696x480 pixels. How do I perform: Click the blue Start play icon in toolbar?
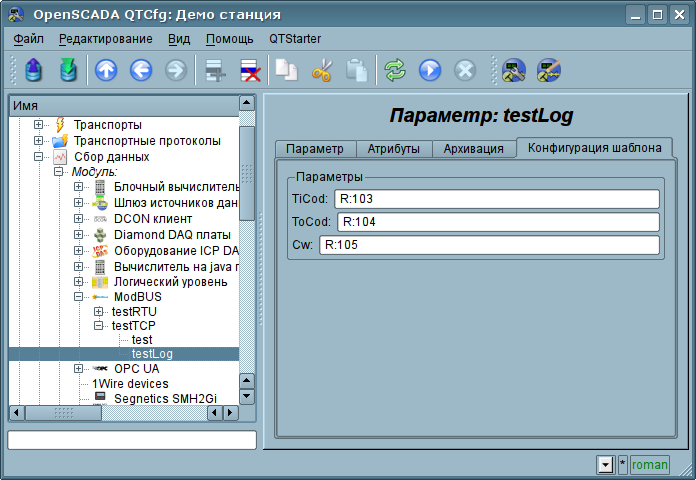coord(429,70)
